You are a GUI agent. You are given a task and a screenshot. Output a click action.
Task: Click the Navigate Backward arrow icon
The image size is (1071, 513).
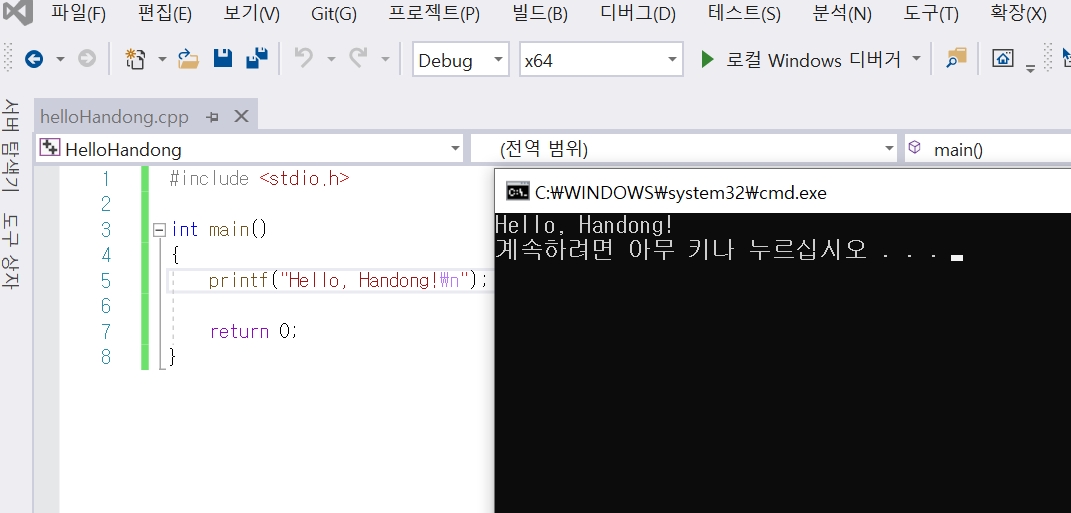pos(34,59)
